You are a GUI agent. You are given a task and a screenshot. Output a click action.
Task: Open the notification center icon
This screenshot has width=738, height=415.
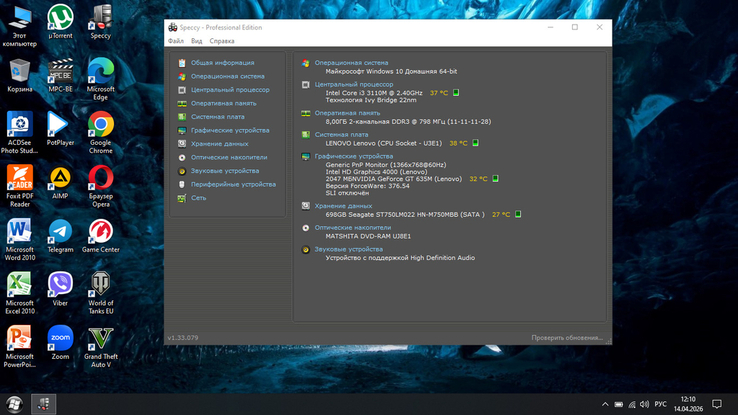[717, 404]
